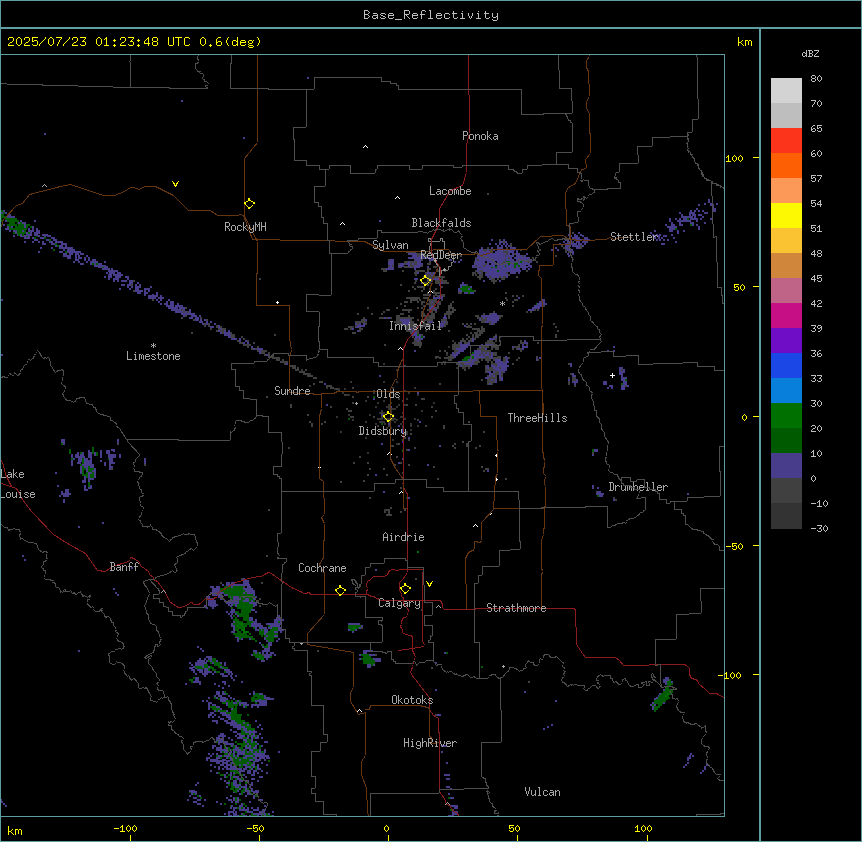The height and width of the screenshot is (842, 862).
Task: Select the purple 39–36 dBZ legend swatch
Action: point(786,340)
